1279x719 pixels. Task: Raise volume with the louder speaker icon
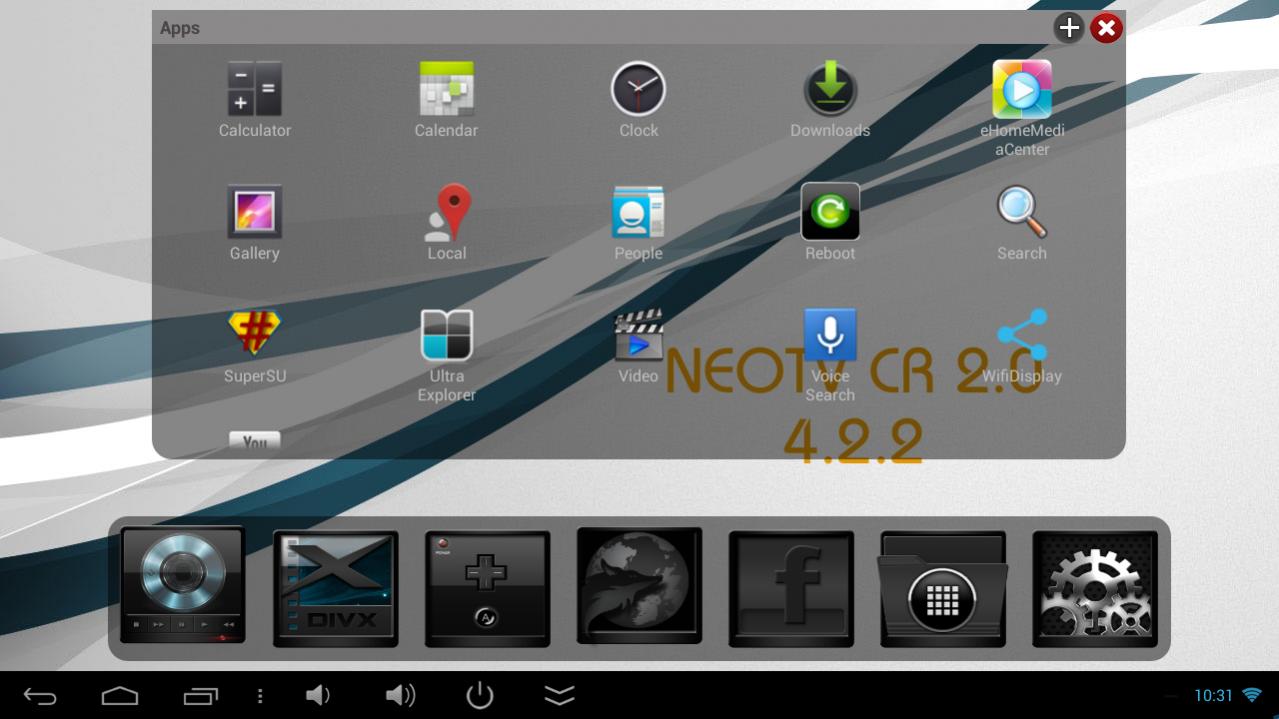(400, 695)
